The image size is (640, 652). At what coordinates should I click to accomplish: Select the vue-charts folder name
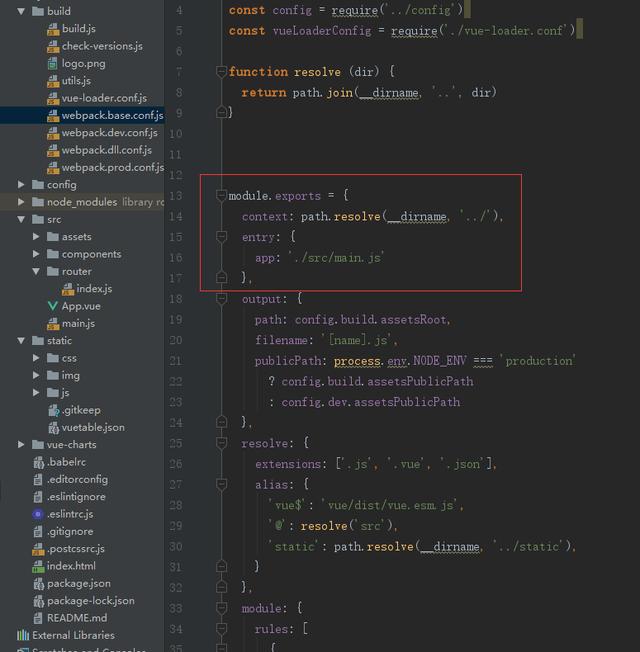point(72,445)
